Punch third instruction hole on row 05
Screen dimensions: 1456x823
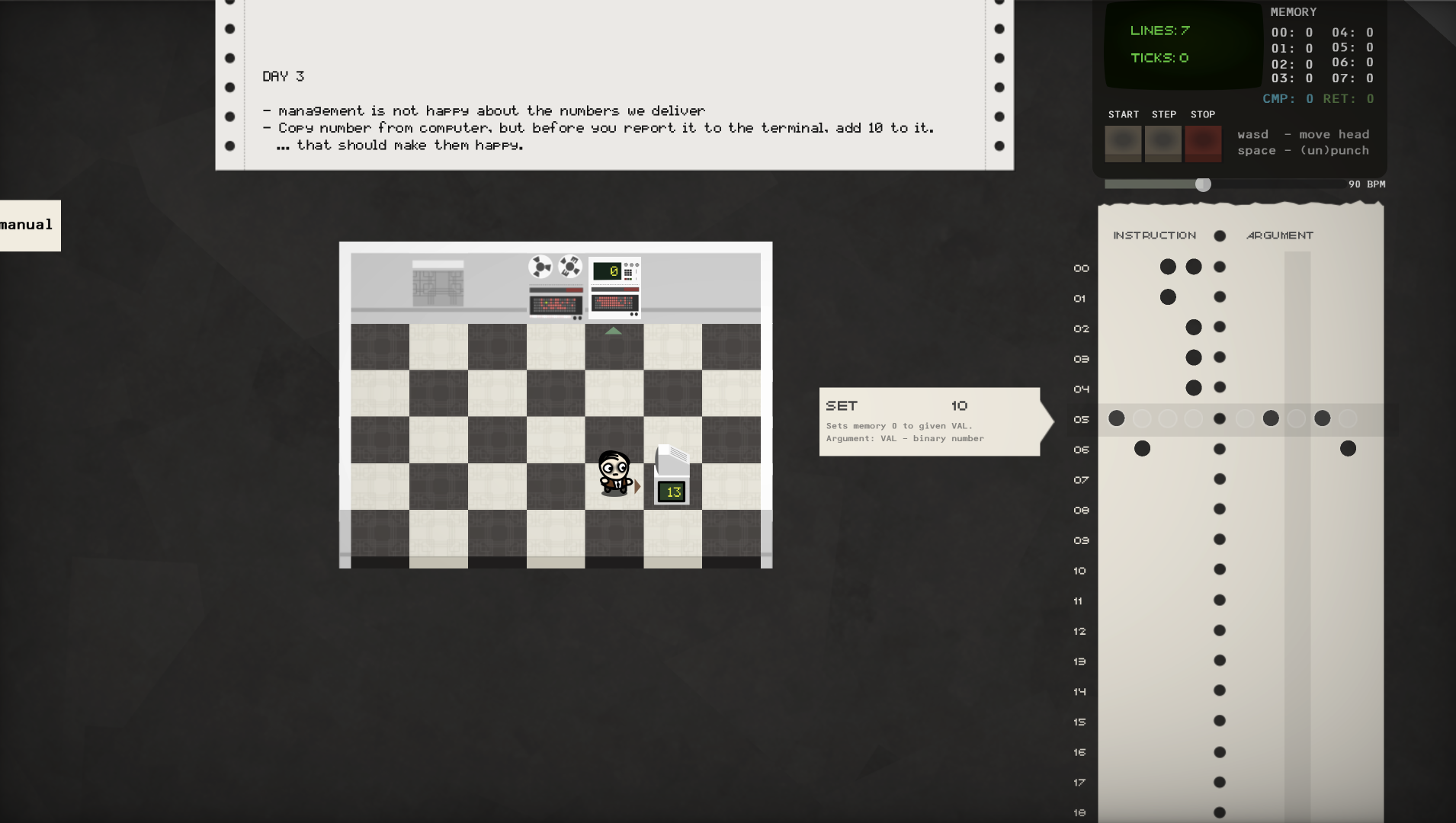click(1168, 418)
